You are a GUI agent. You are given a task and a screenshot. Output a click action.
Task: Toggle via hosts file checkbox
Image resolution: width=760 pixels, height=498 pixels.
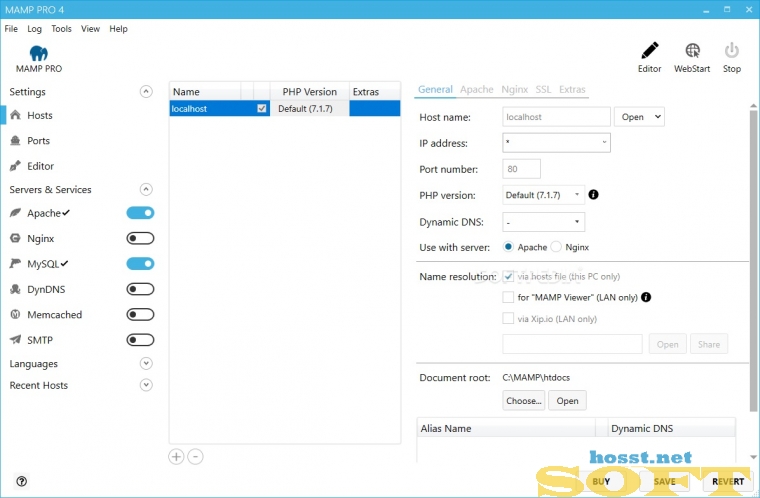click(508, 276)
